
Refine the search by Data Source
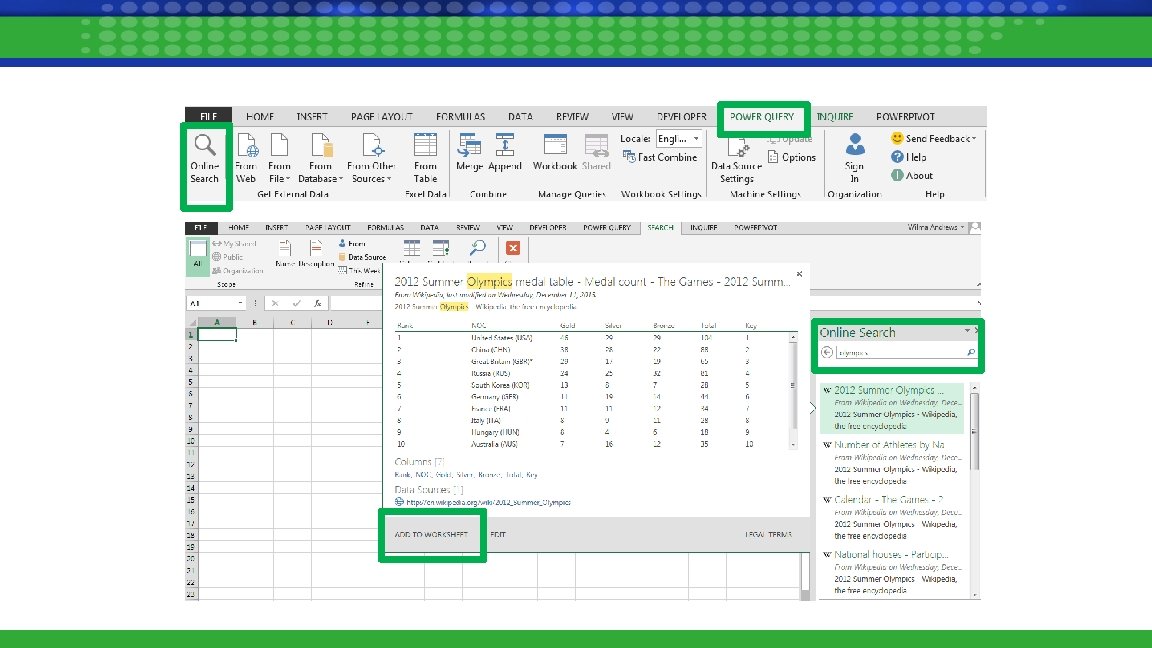[362, 257]
